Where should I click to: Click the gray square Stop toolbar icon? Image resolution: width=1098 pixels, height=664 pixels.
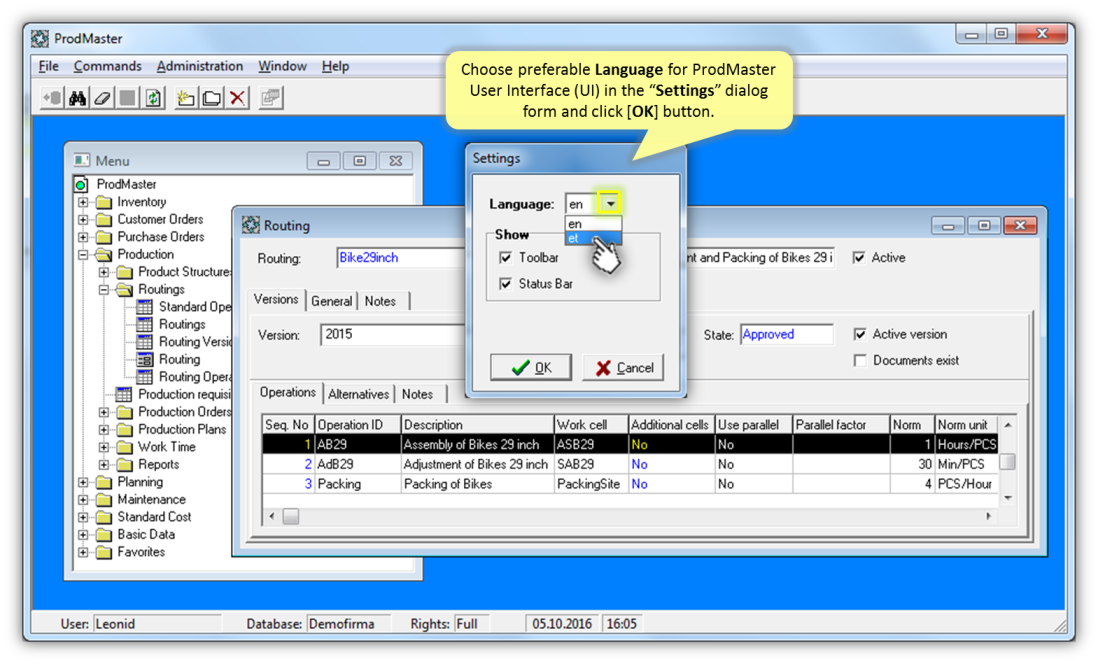tap(127, 98)
